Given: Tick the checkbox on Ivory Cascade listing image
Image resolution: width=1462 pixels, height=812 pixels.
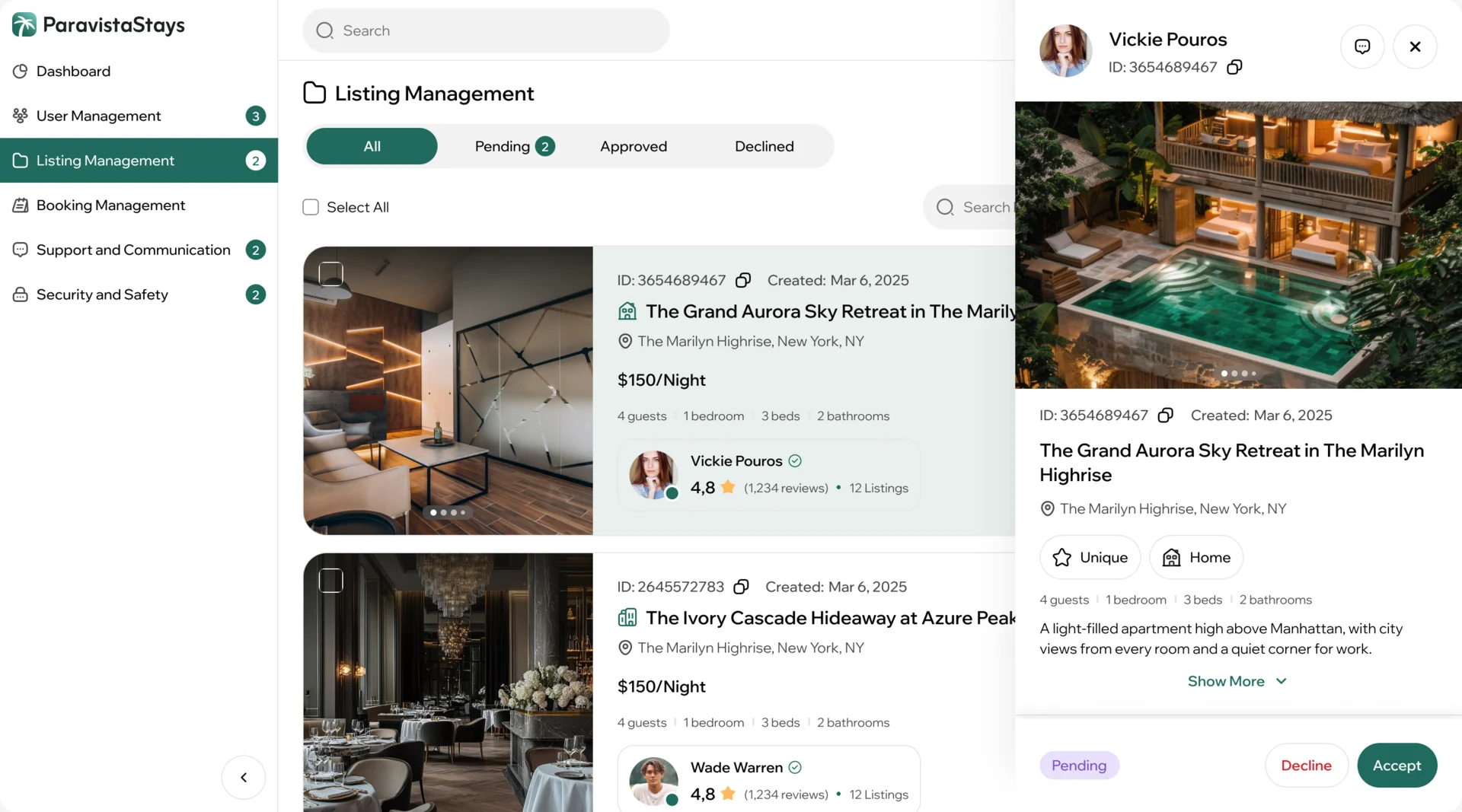Looking at the screenshot, I should pos(330,581).
